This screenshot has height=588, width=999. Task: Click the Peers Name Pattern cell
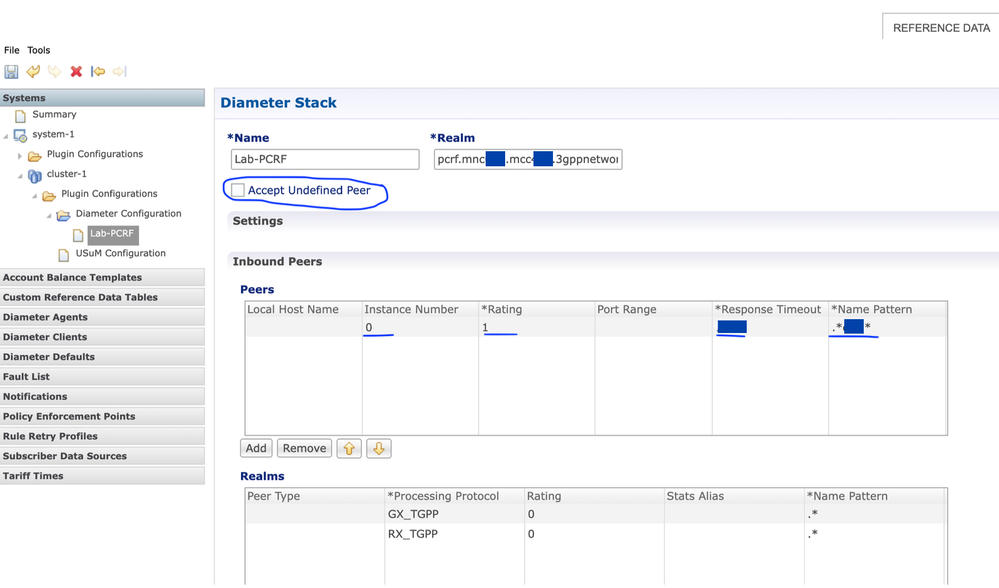[888, 327]
